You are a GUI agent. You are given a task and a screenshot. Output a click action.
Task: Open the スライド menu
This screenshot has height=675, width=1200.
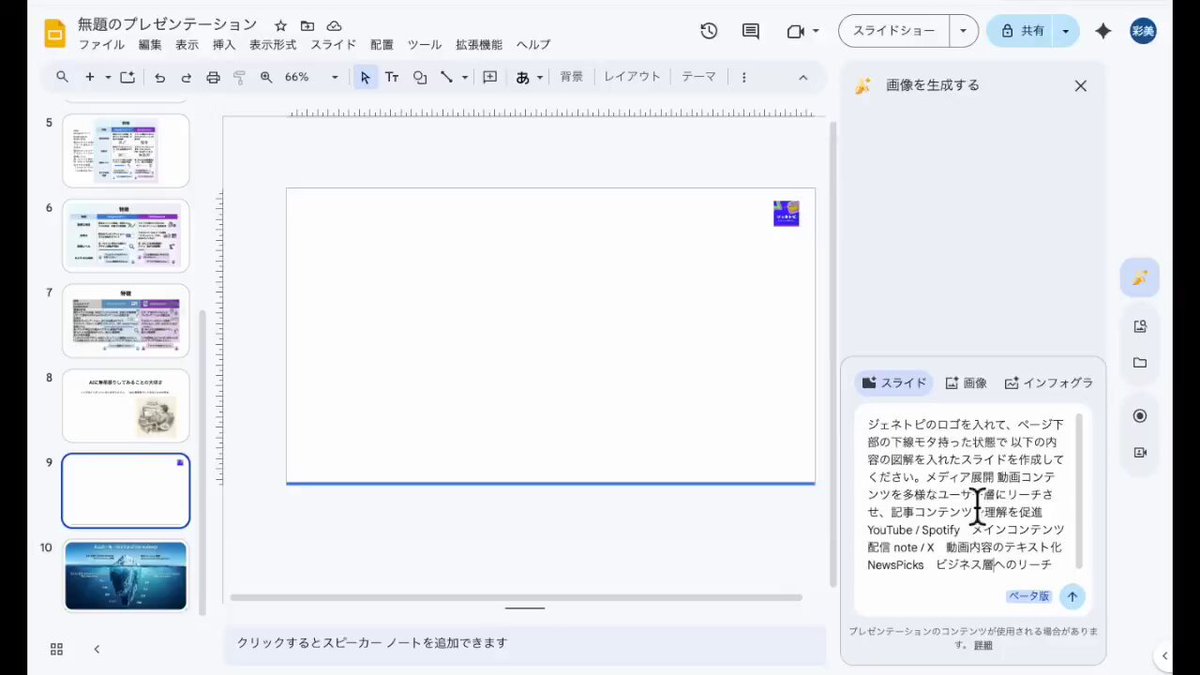pyautogui.click(x=333, y=45)
